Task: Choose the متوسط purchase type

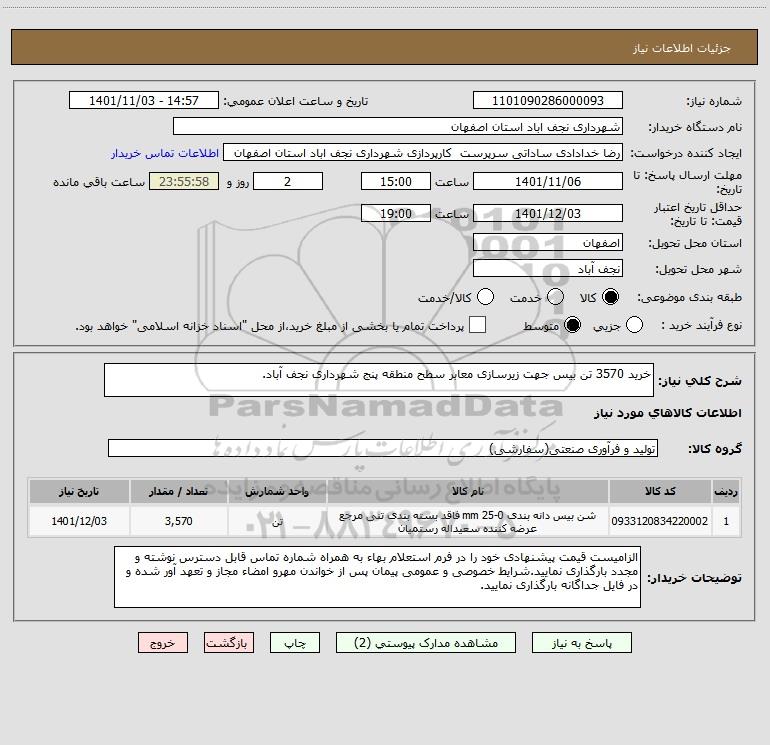Action: click(572, 325)
